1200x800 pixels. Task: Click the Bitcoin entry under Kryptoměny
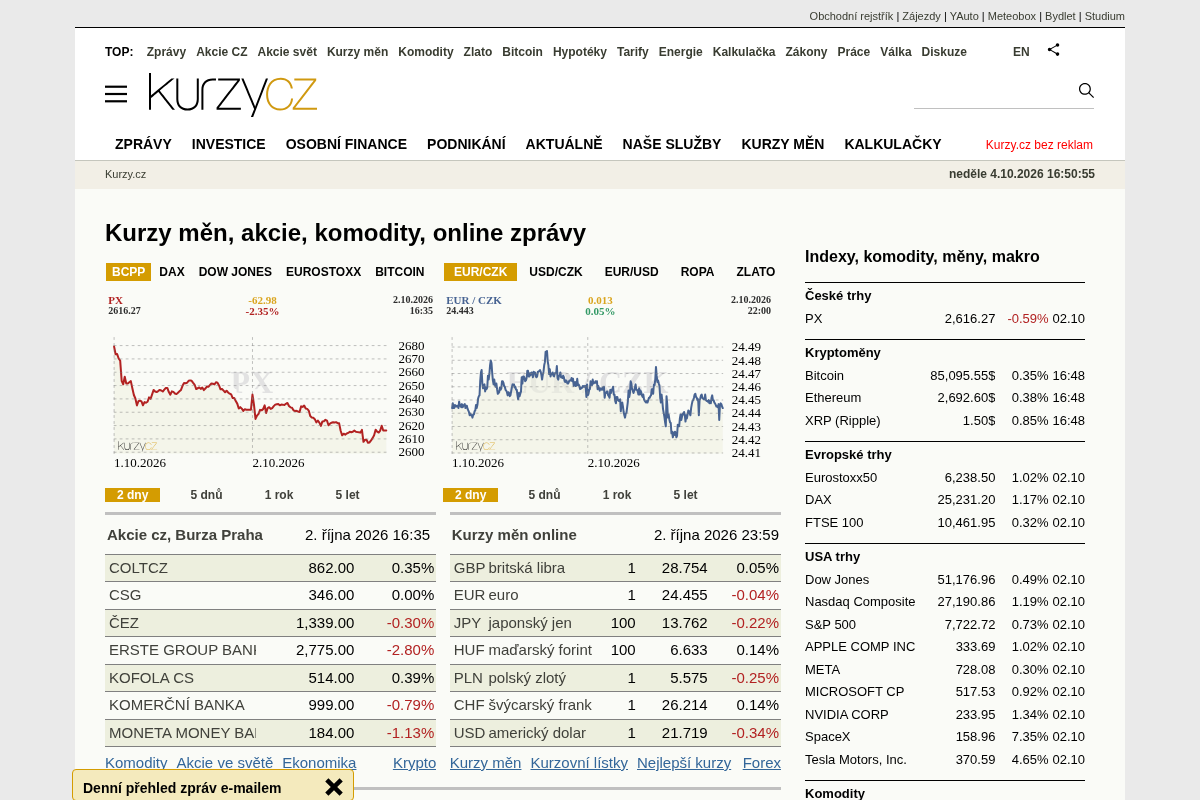pyautogui.click(x=825, y=376)
